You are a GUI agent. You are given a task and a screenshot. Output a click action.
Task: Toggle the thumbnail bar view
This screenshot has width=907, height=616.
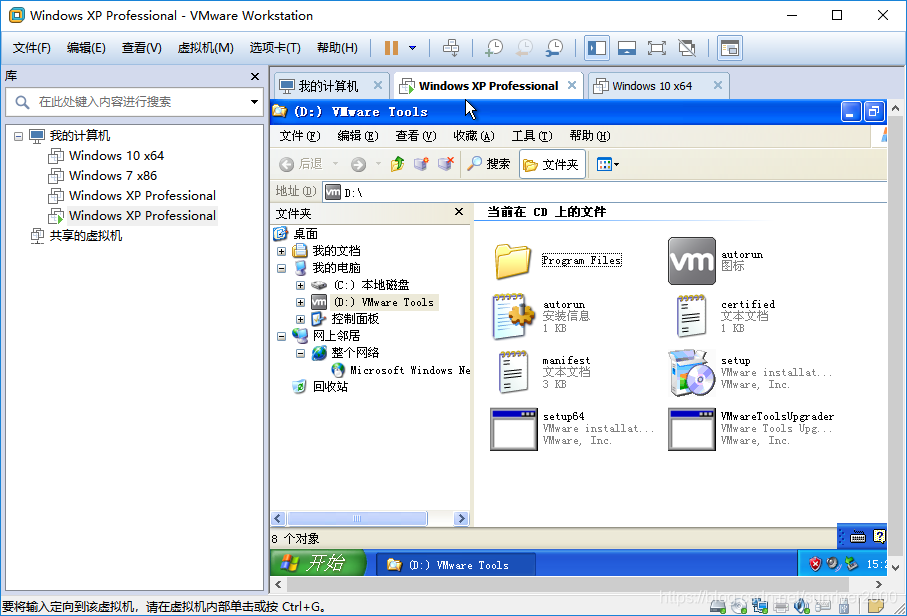pyautogui.click(x=626, y=48)
